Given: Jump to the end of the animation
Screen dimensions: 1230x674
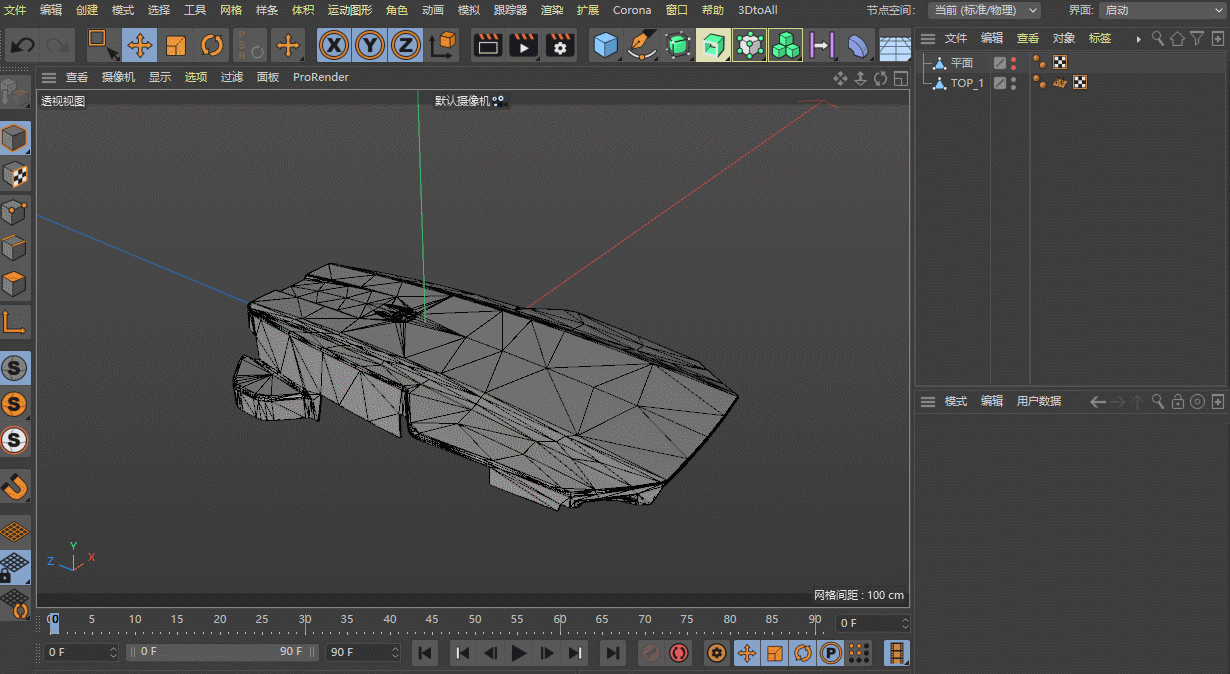Looking at the screenshot, I should tap(612, 653).
